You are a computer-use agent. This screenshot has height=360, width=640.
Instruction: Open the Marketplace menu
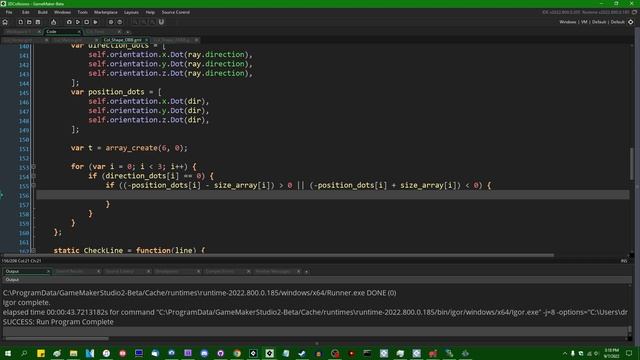coord(106,12)
